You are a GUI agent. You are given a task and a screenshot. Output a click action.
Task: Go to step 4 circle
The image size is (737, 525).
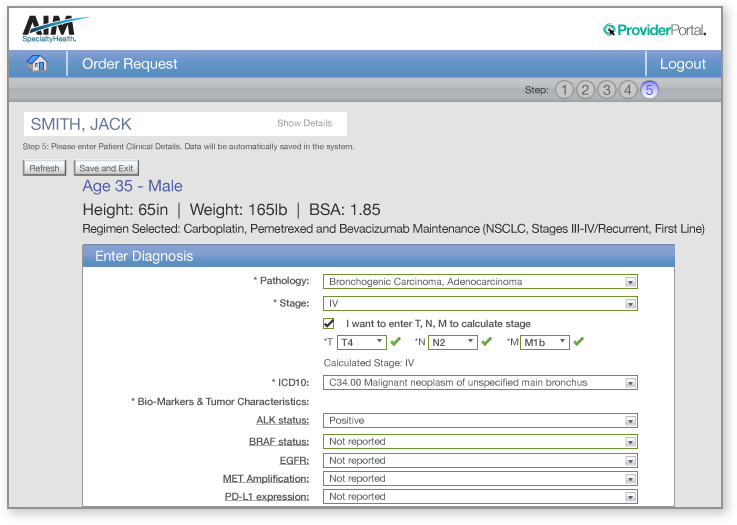point(628,90)
